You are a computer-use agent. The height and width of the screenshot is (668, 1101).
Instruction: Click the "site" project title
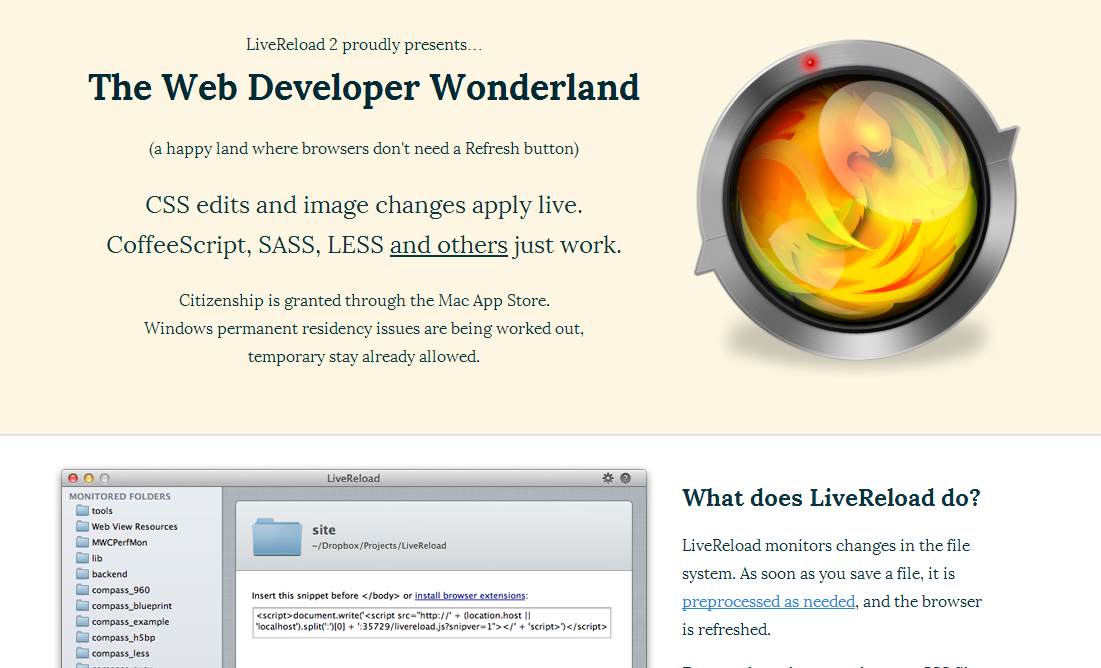click(324, 530)
